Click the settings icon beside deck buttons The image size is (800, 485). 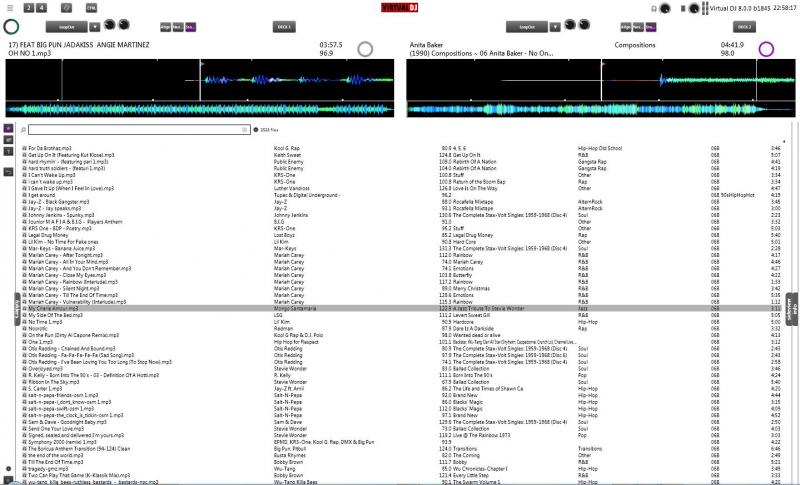tap(66, 8)
